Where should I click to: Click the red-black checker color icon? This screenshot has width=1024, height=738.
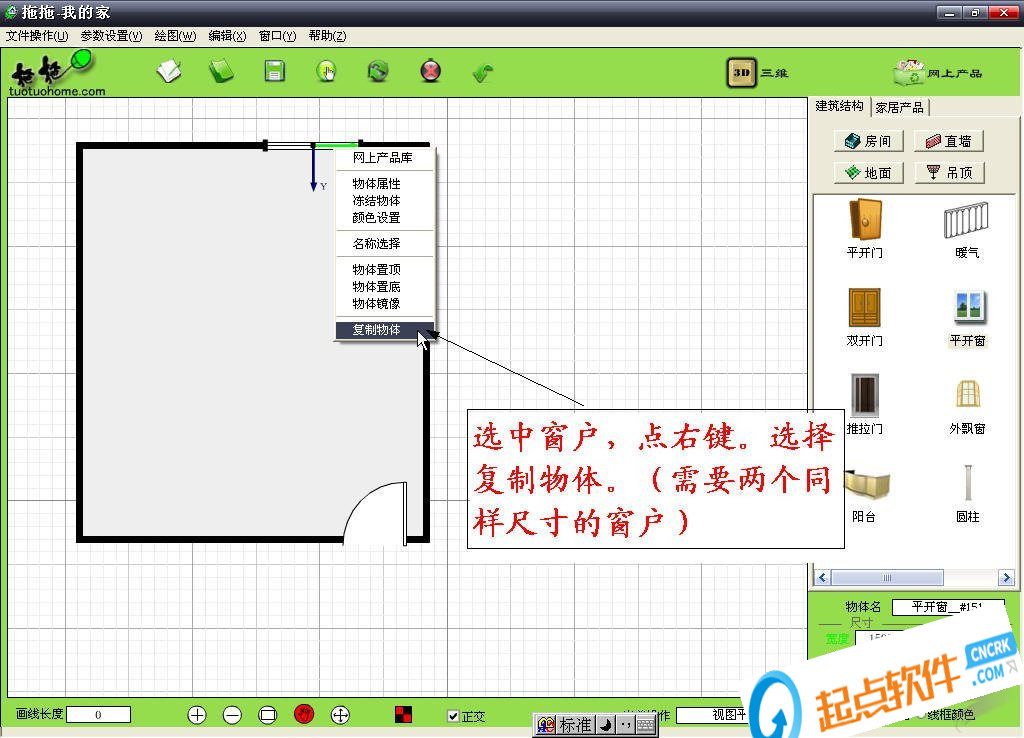click(x=403, y=714)
